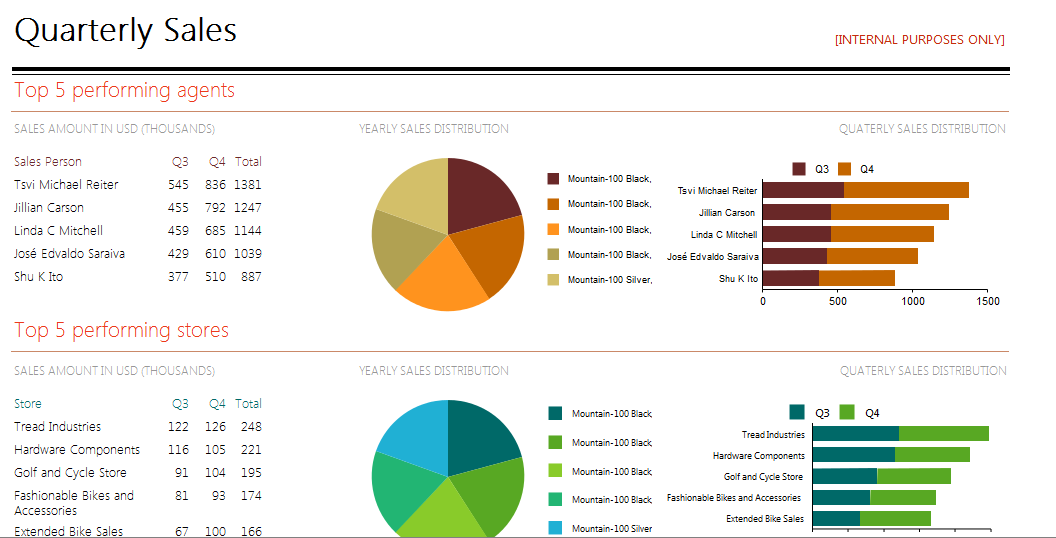Select the Top 5 performing agents heading

pos(125,90)
